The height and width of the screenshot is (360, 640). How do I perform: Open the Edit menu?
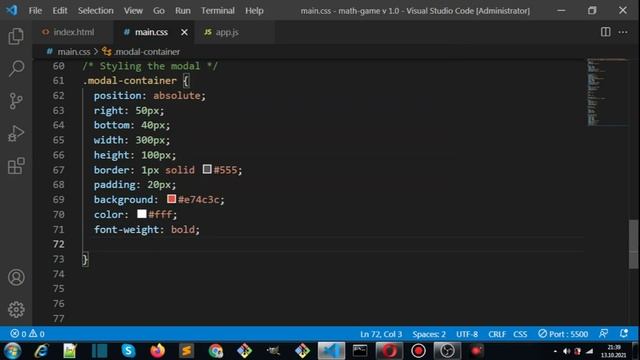tap(60, 11)
